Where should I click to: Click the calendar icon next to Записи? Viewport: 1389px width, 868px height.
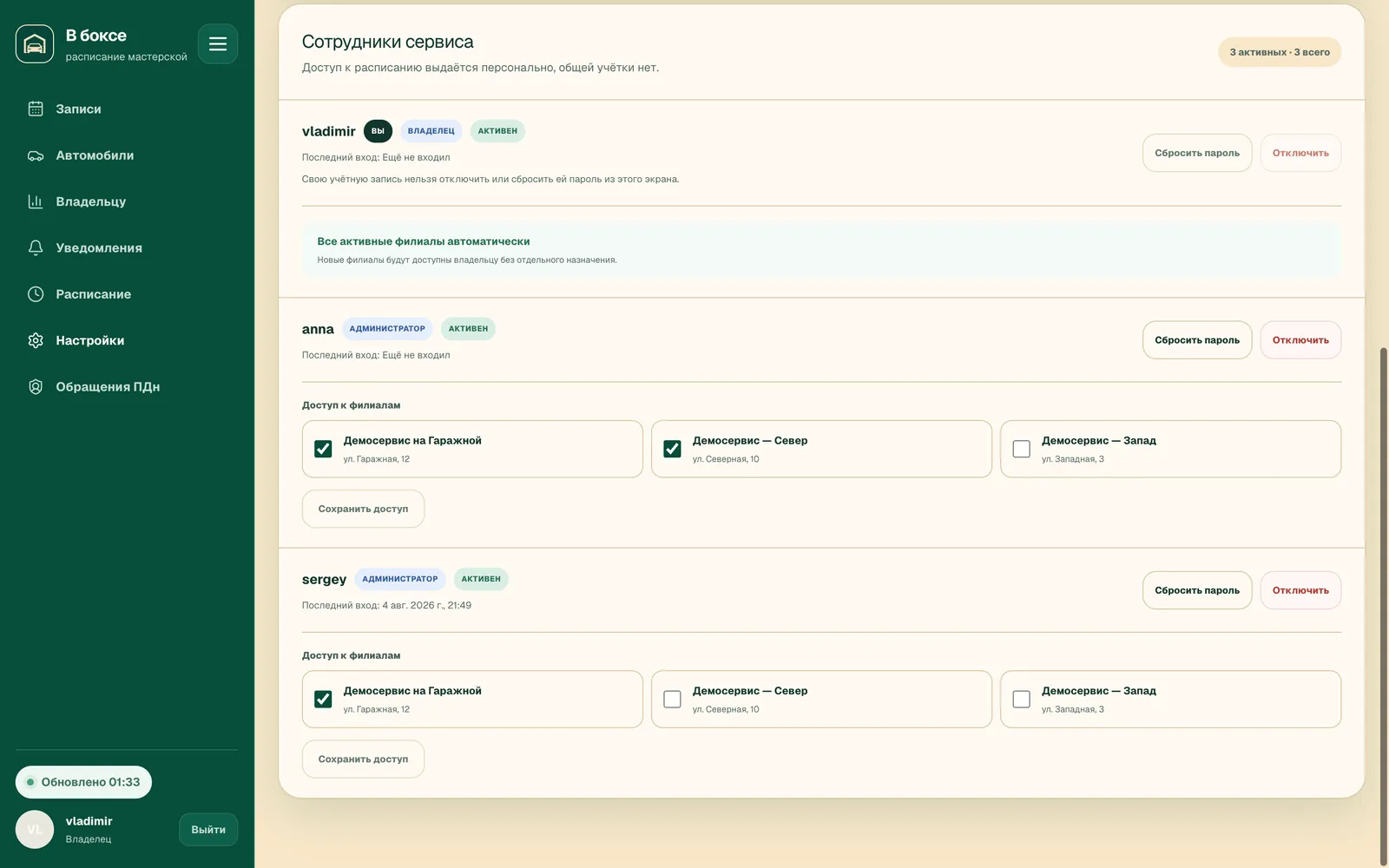tap(36, 108)
